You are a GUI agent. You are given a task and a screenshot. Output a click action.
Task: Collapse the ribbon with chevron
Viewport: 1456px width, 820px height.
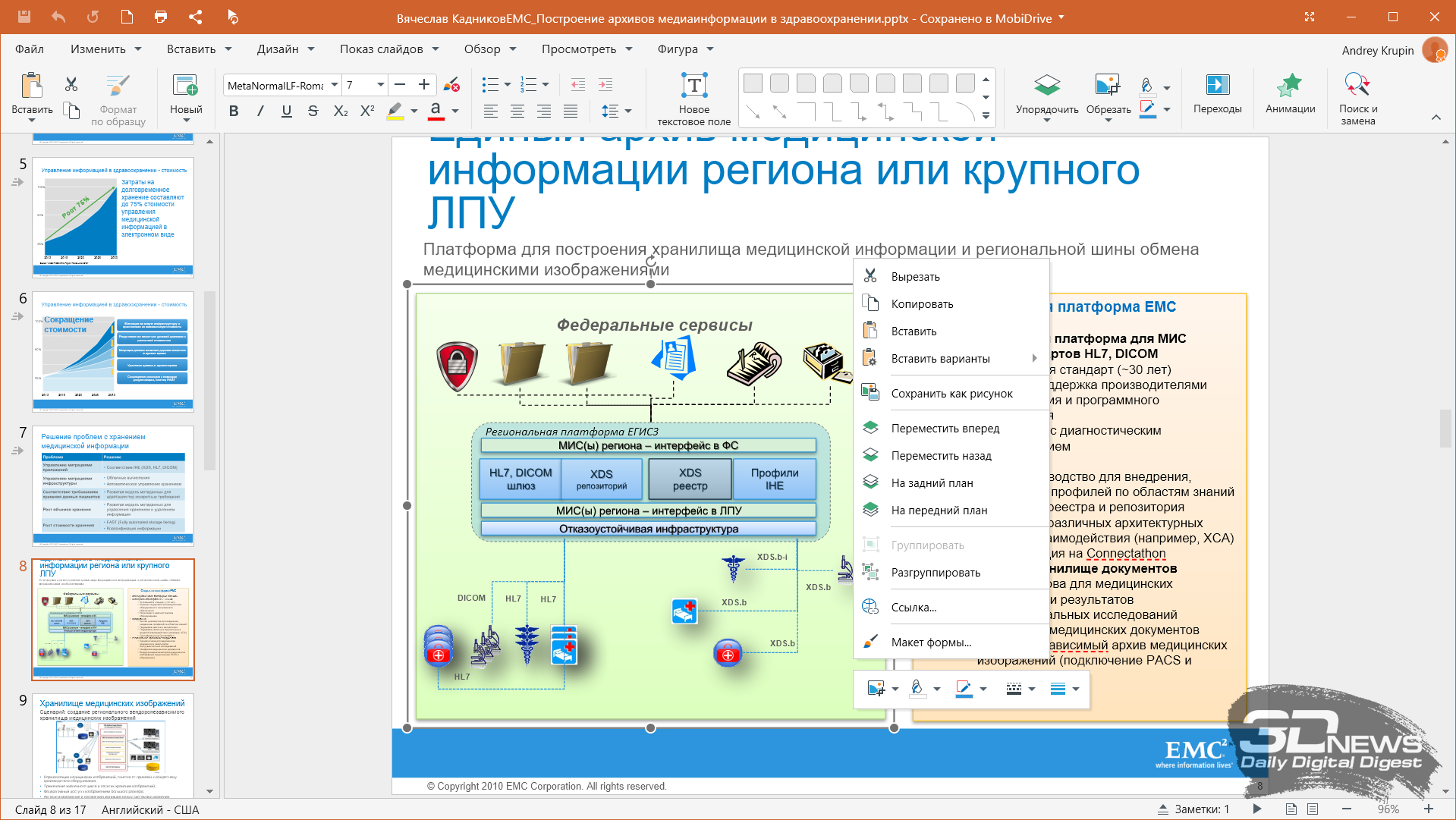(x=1436, y=117)
